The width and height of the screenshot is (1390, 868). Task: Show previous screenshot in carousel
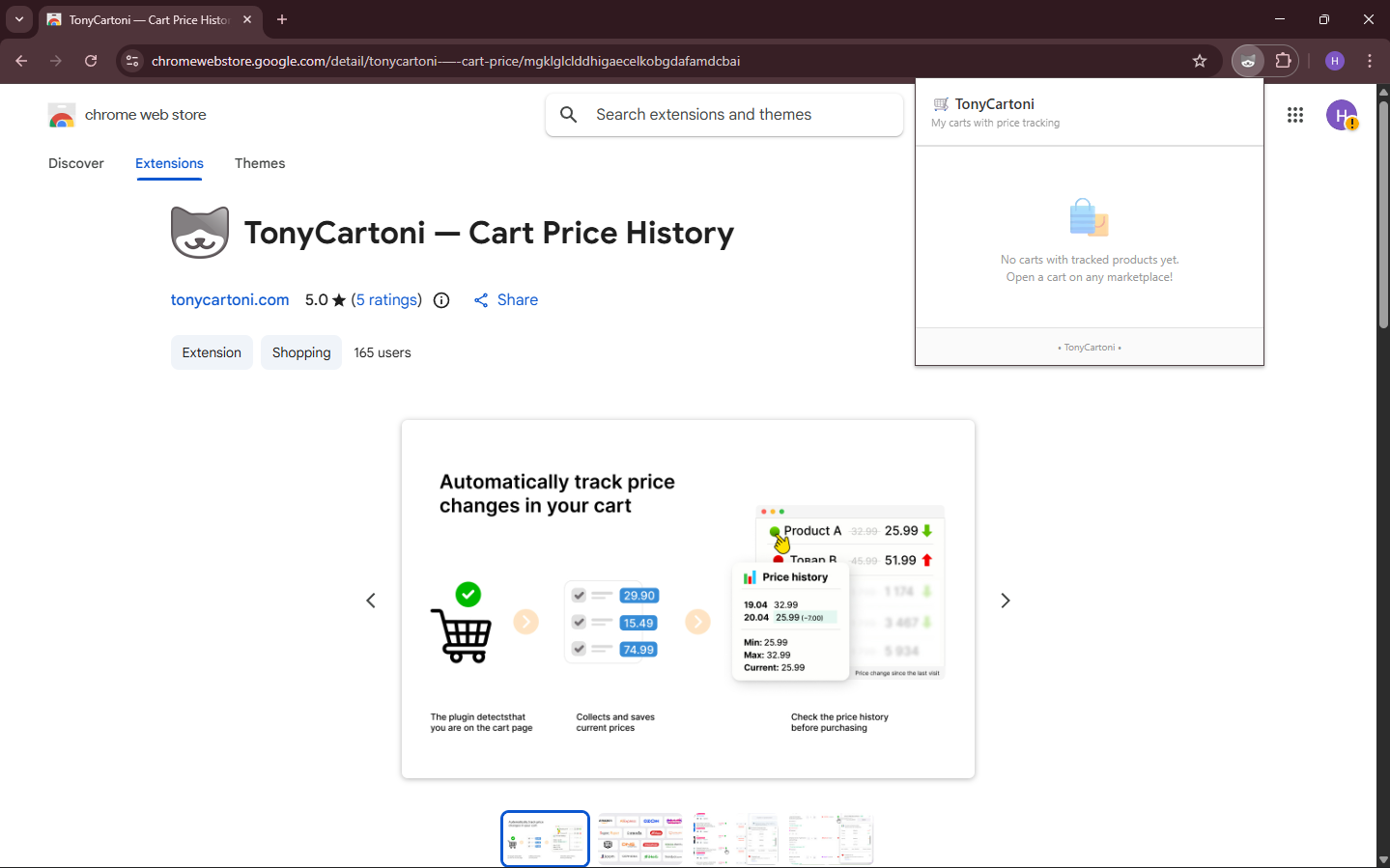point(371,601)
